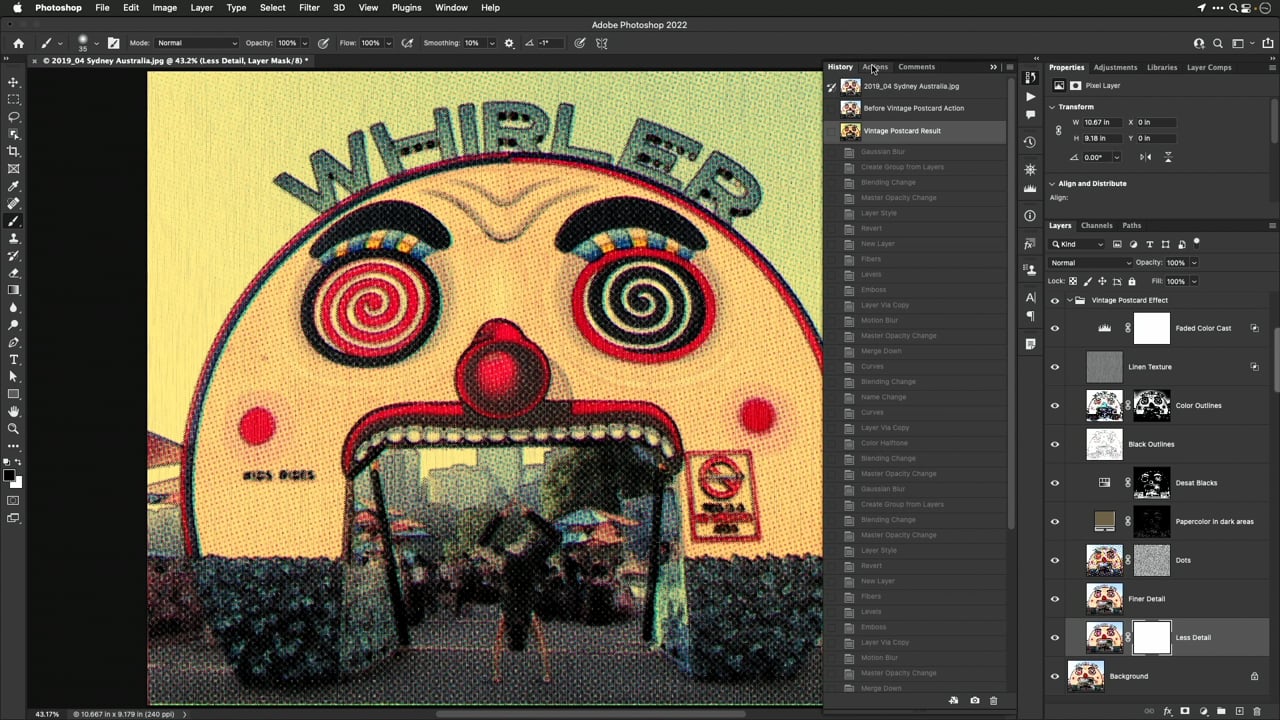The height and width of the screenshot is (720, 1280).
Task: Toggle symmetry butterfly icon
Action: pyautogui.click(x=602, y=43)
